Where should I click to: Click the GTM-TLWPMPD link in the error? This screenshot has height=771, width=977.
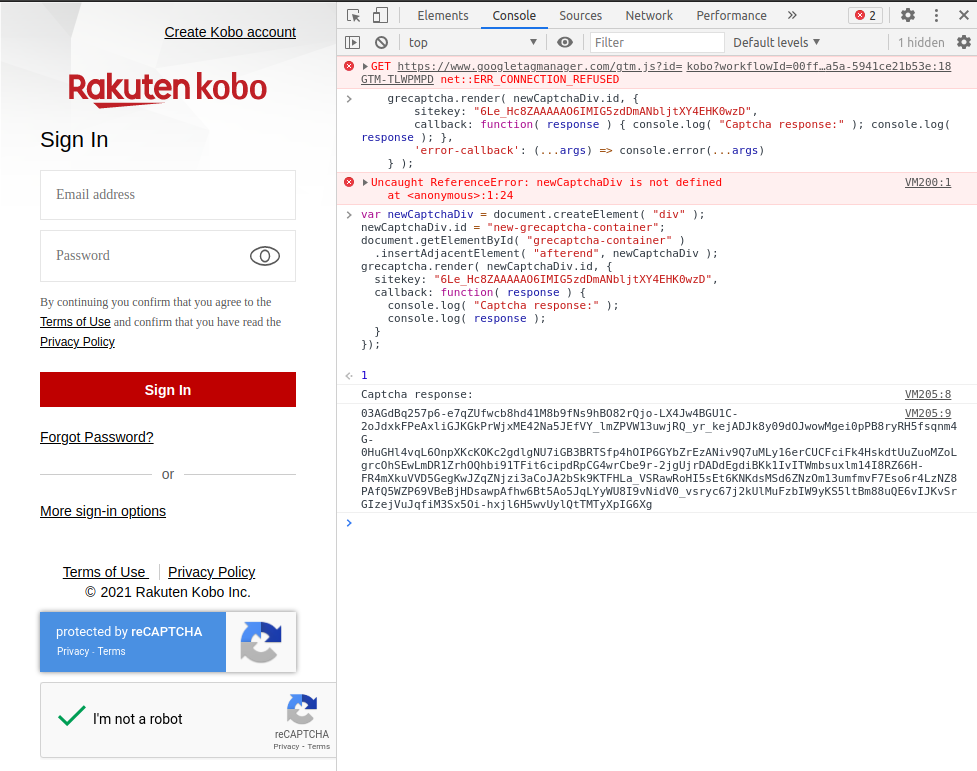pos(397,79)
